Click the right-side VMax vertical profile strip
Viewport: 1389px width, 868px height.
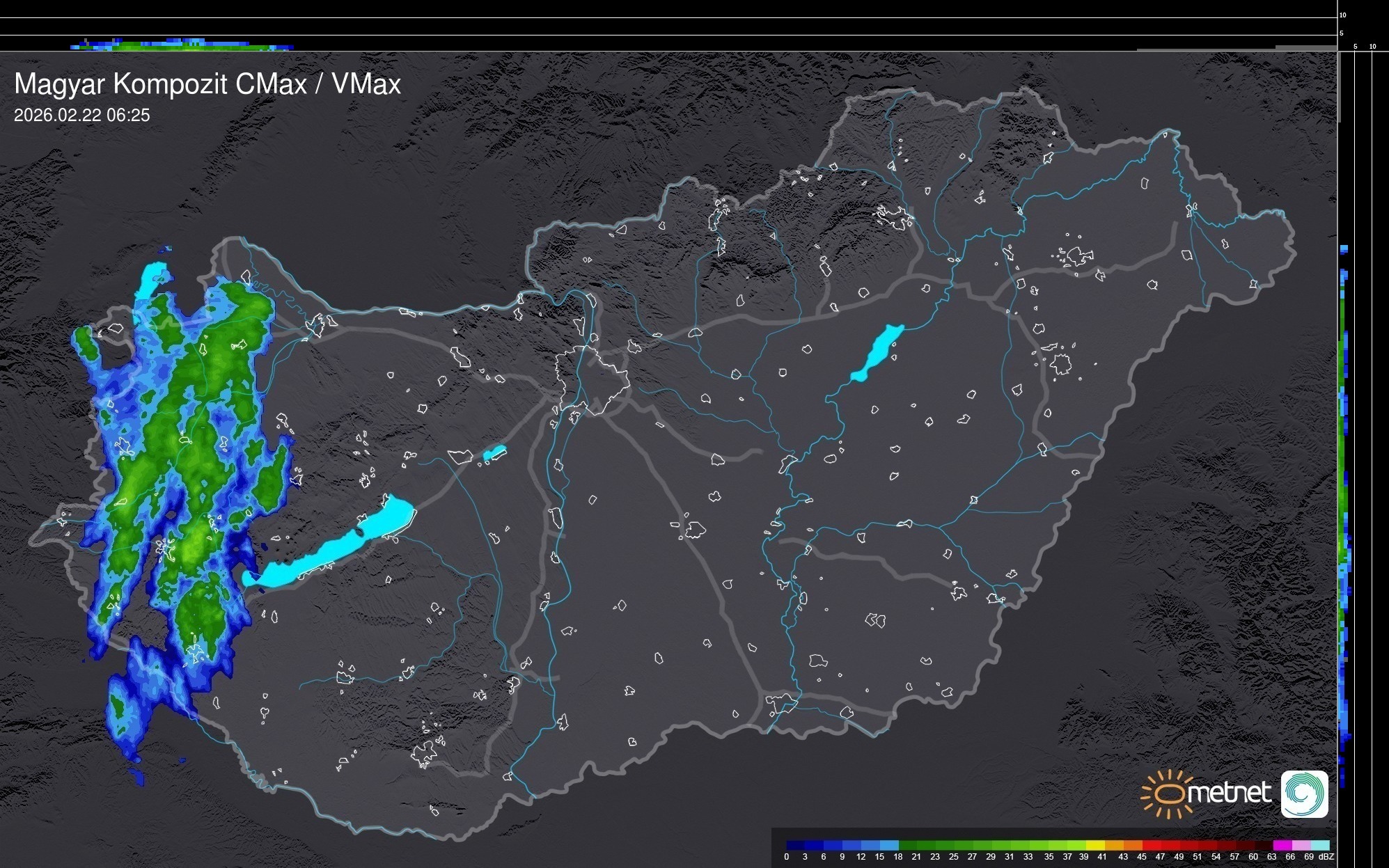(1344, 515)
